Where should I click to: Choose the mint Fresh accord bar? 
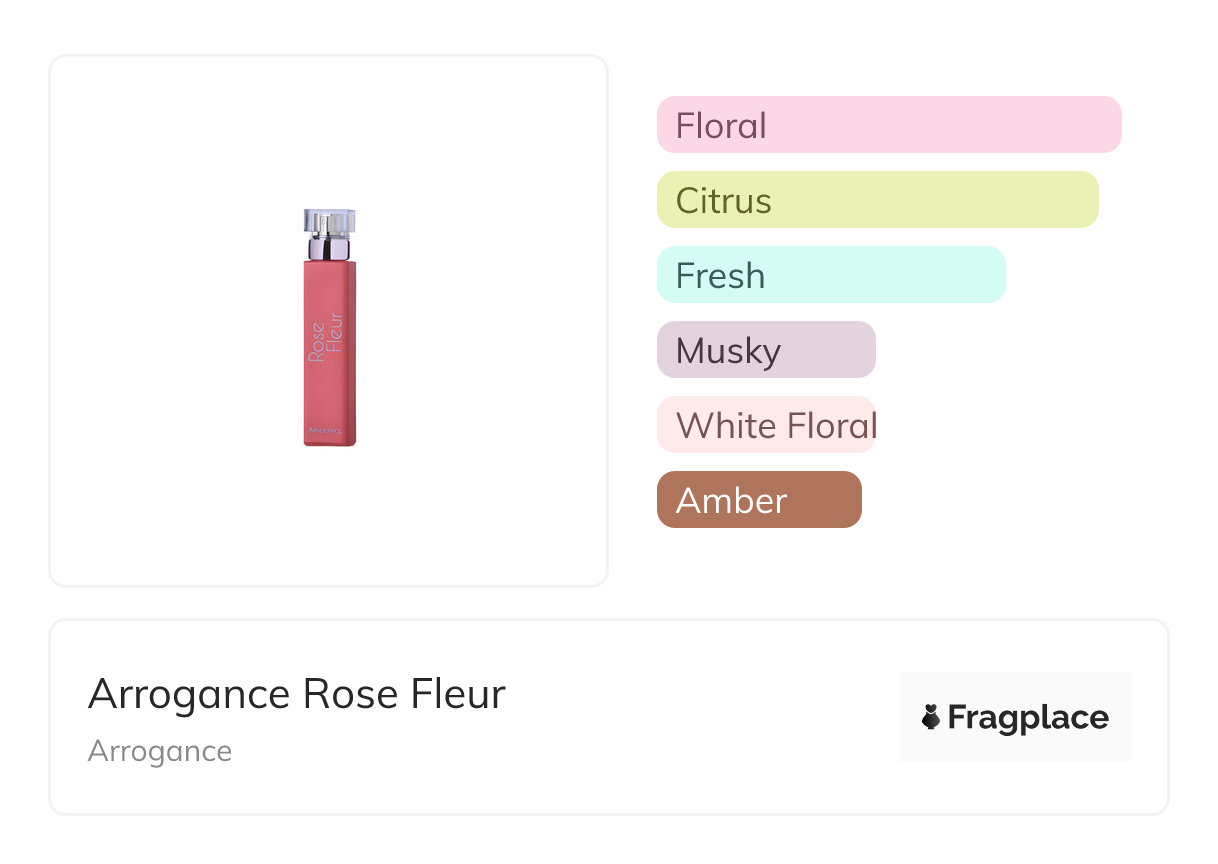[830, 275]
